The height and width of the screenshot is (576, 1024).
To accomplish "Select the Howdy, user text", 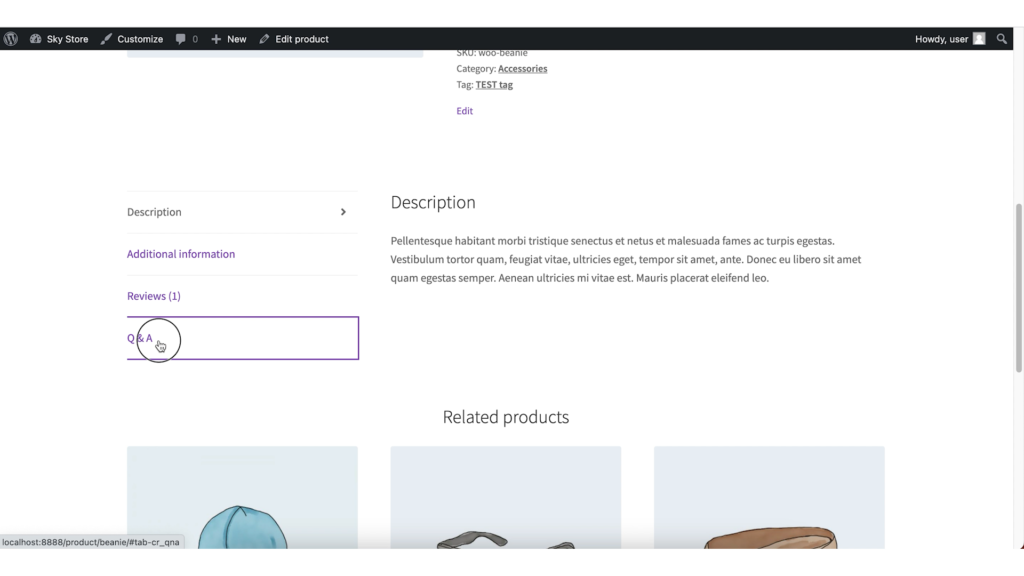I will 940,38.
